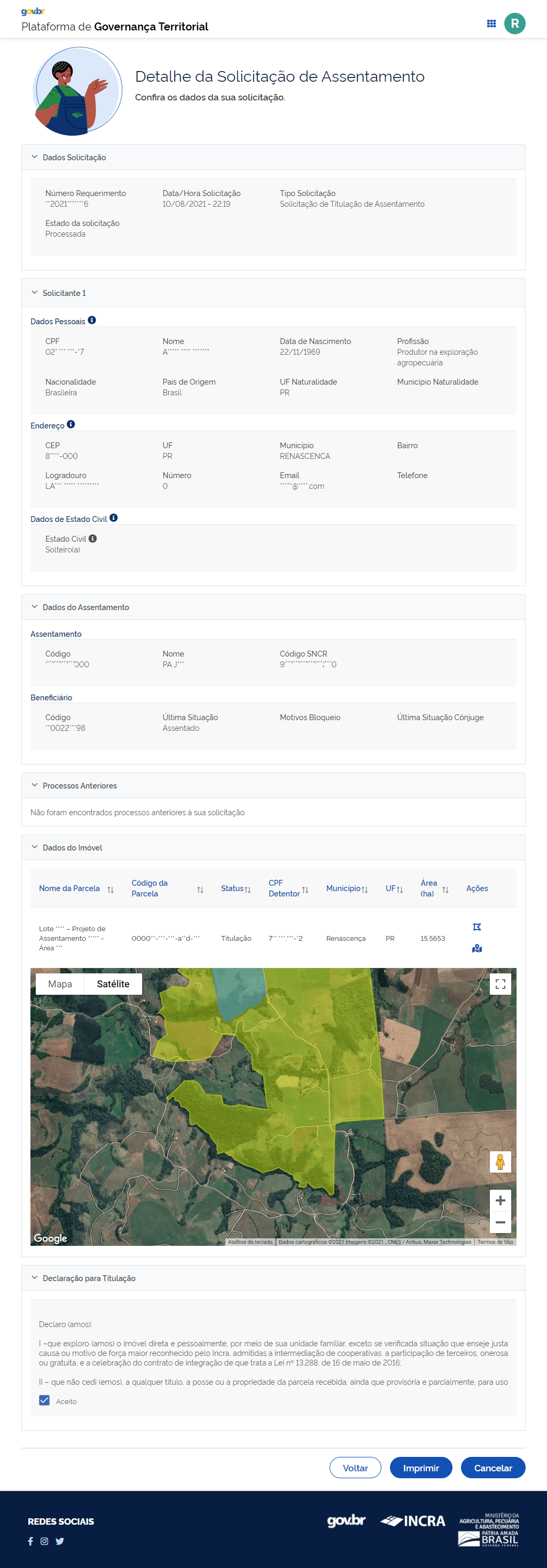Collapse the Dados do Imóvel section
Viewport: 547px width, 1568px height.
(35, 847)
